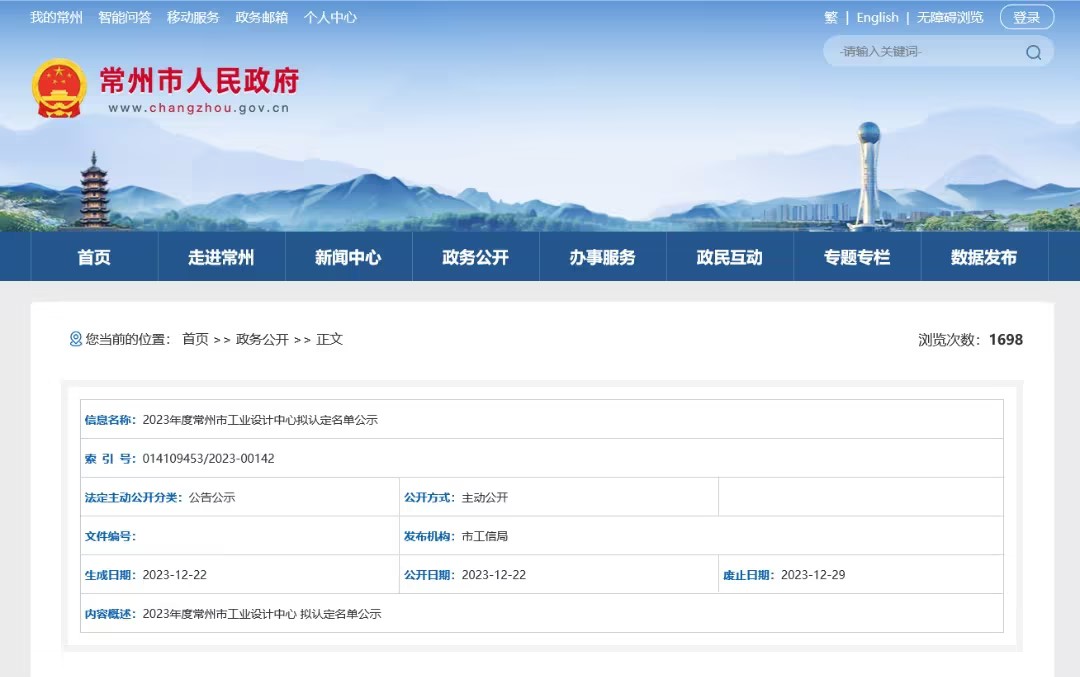This screenshot has width=1080, height=677.
Task: Open 政务邮箱 government mailbox
Action: coord(261,17)
